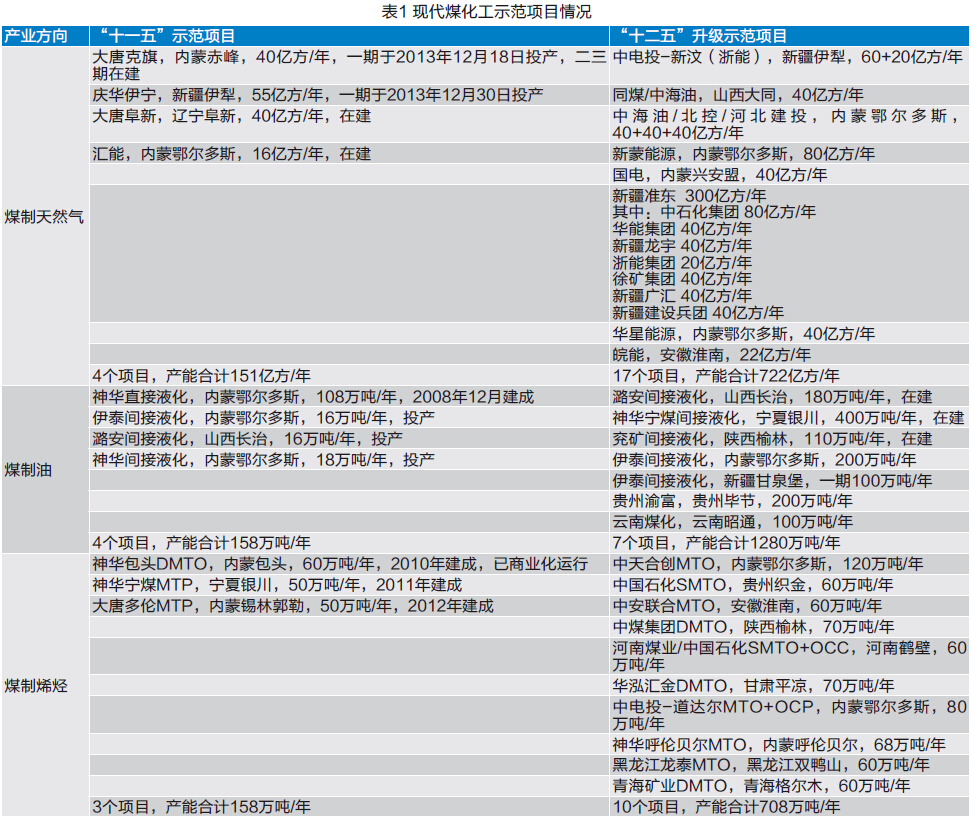Select the summary 3个项目，产能合计158万吨/年

349,807
